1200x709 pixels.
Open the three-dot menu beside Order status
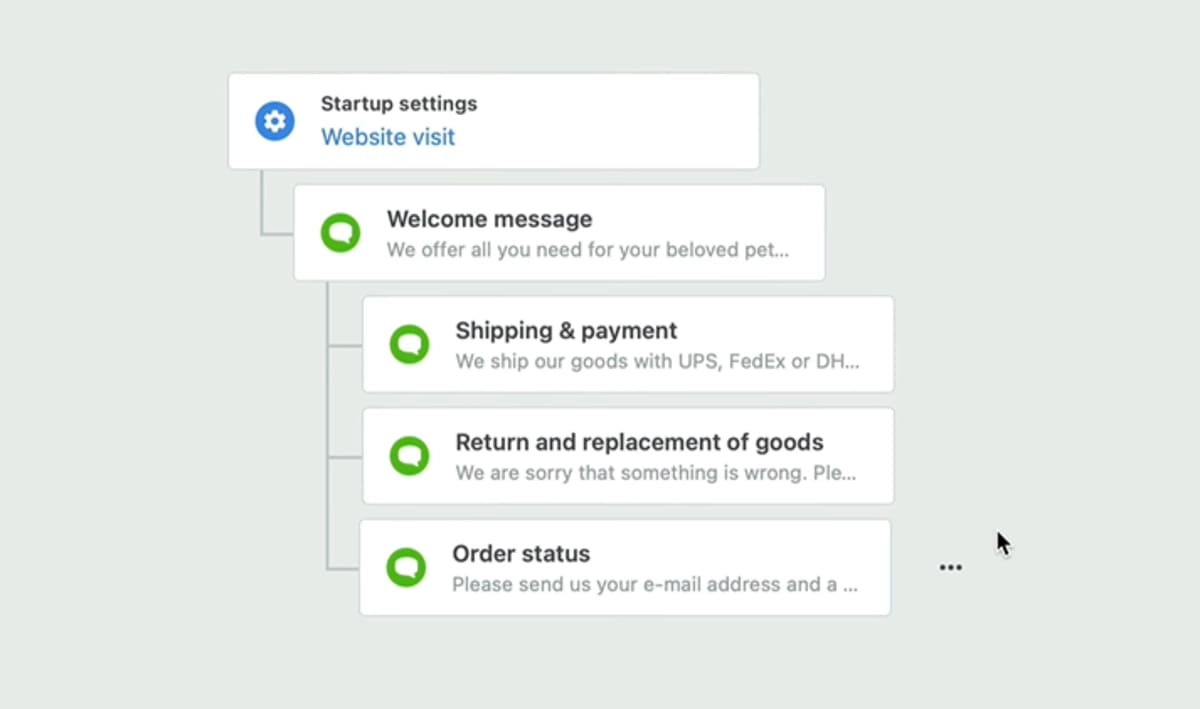(950, 568)
